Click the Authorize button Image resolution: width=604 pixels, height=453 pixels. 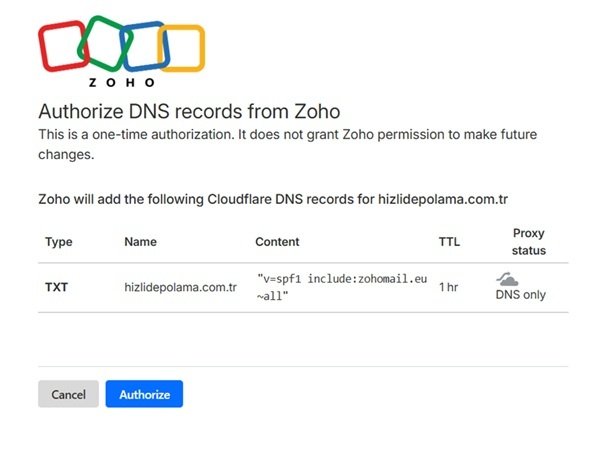144,394
